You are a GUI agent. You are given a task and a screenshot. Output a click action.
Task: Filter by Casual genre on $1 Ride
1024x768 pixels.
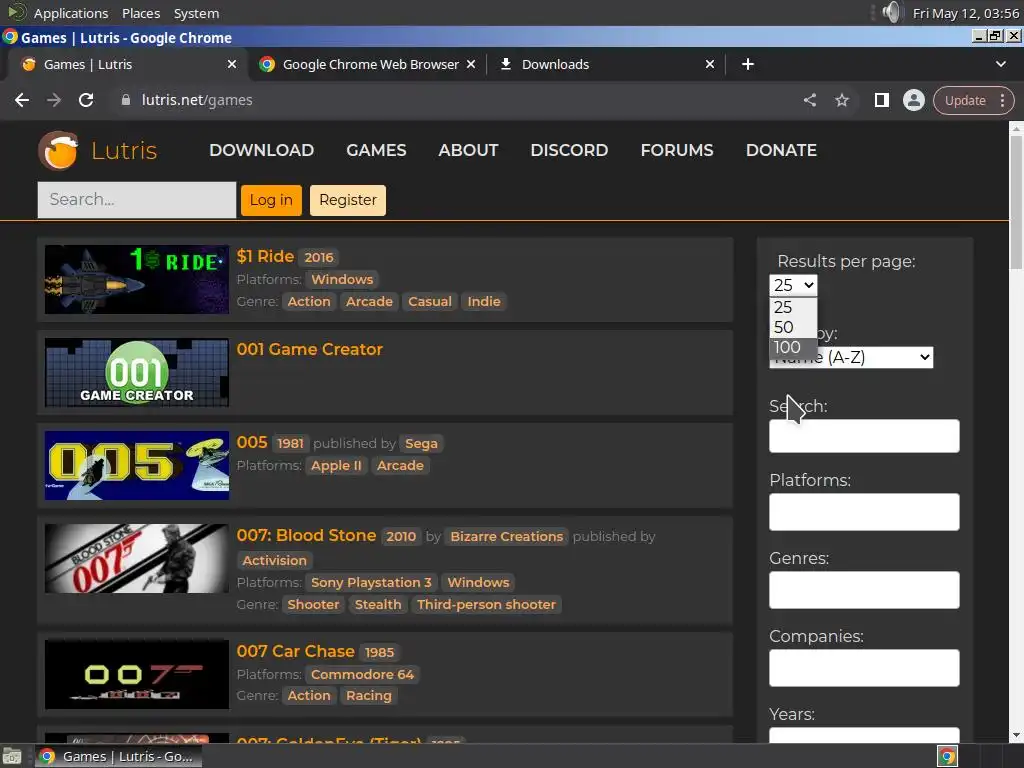(x=430, y=302)
